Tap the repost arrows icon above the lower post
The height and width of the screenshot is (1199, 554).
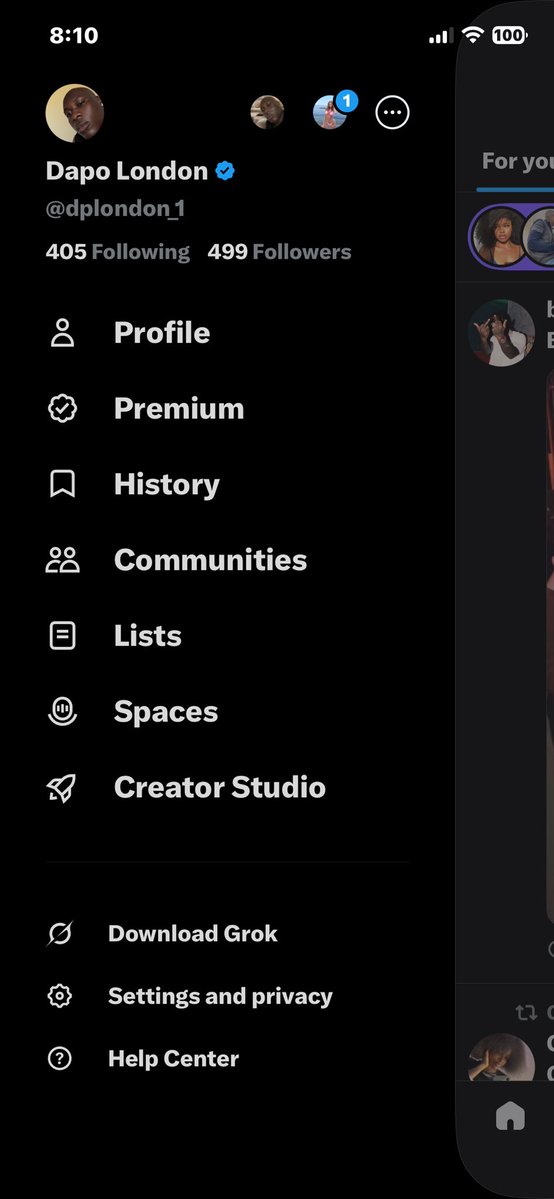point(526,1012)
